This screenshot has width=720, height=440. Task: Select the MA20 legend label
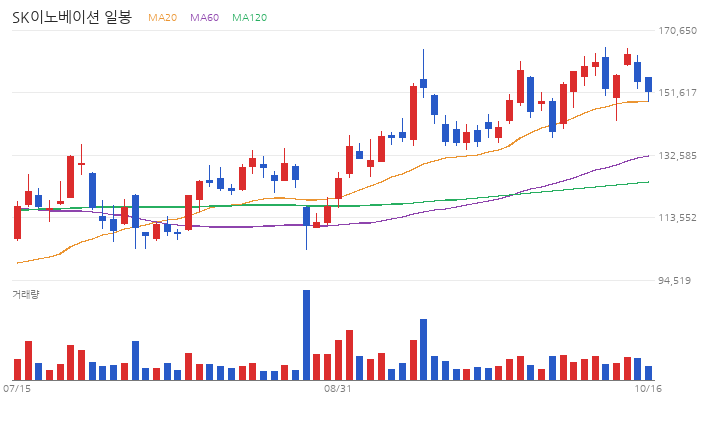[163, 17]
